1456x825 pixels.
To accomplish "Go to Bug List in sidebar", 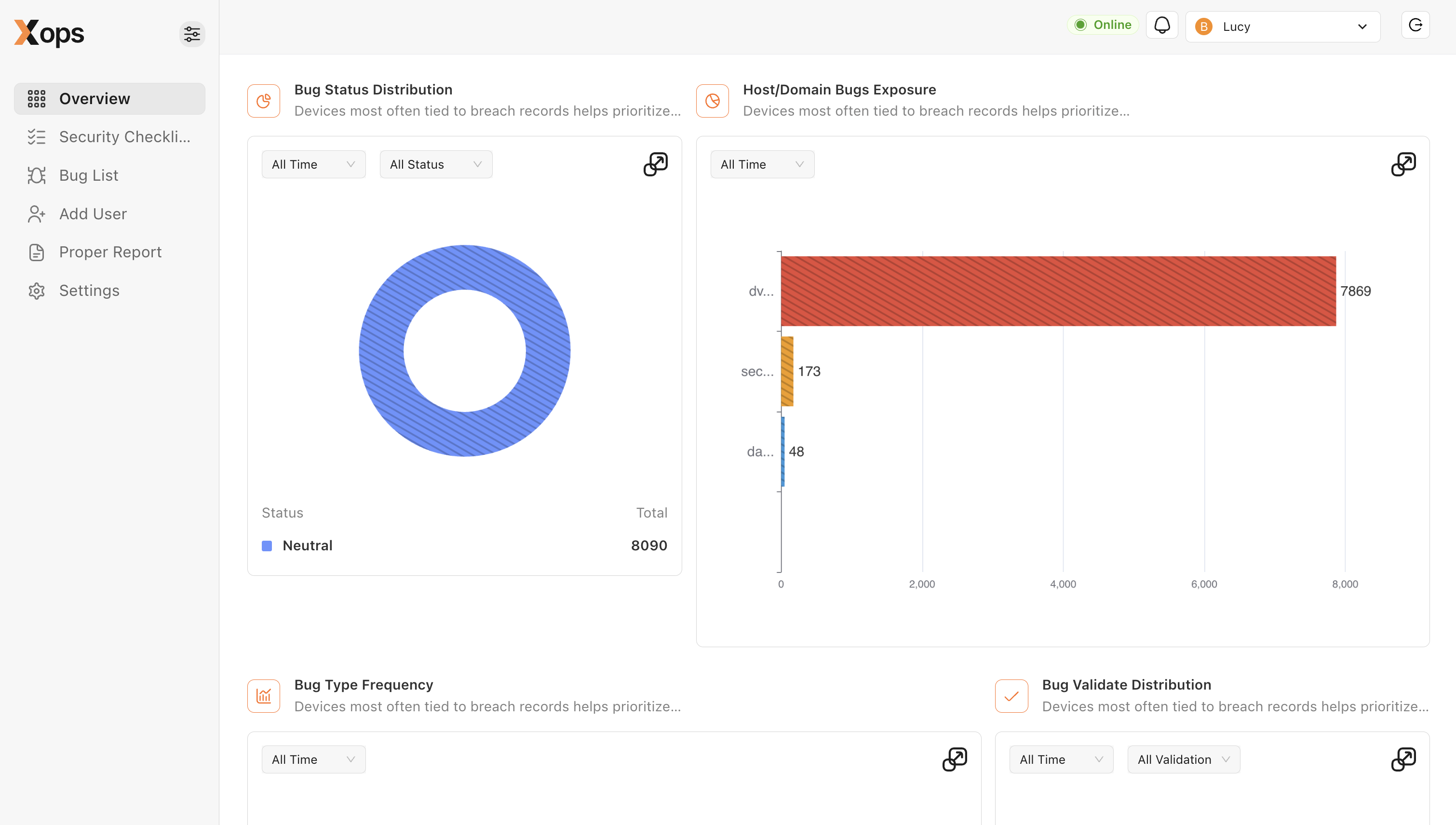I will tap(88, 176).
